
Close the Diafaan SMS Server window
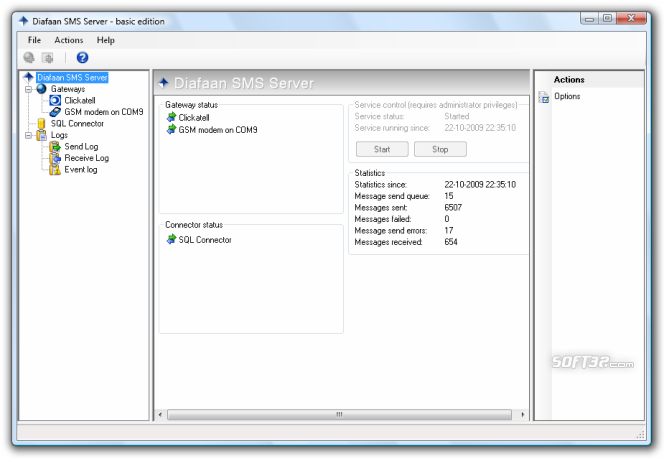pos(631,18)
